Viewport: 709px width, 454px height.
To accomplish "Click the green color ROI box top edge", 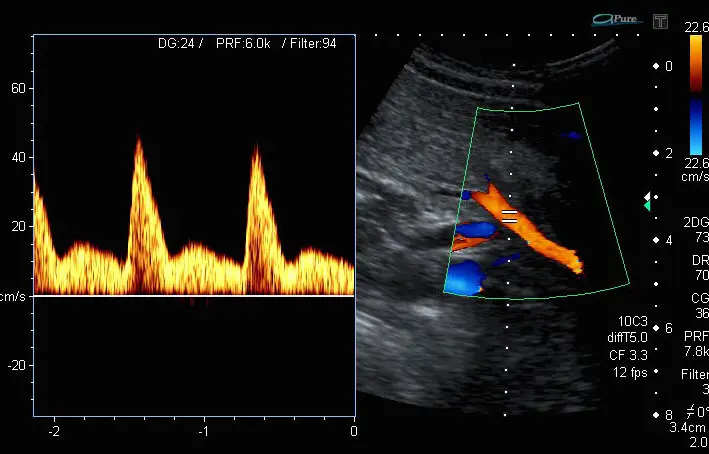I will coord(528,109).
